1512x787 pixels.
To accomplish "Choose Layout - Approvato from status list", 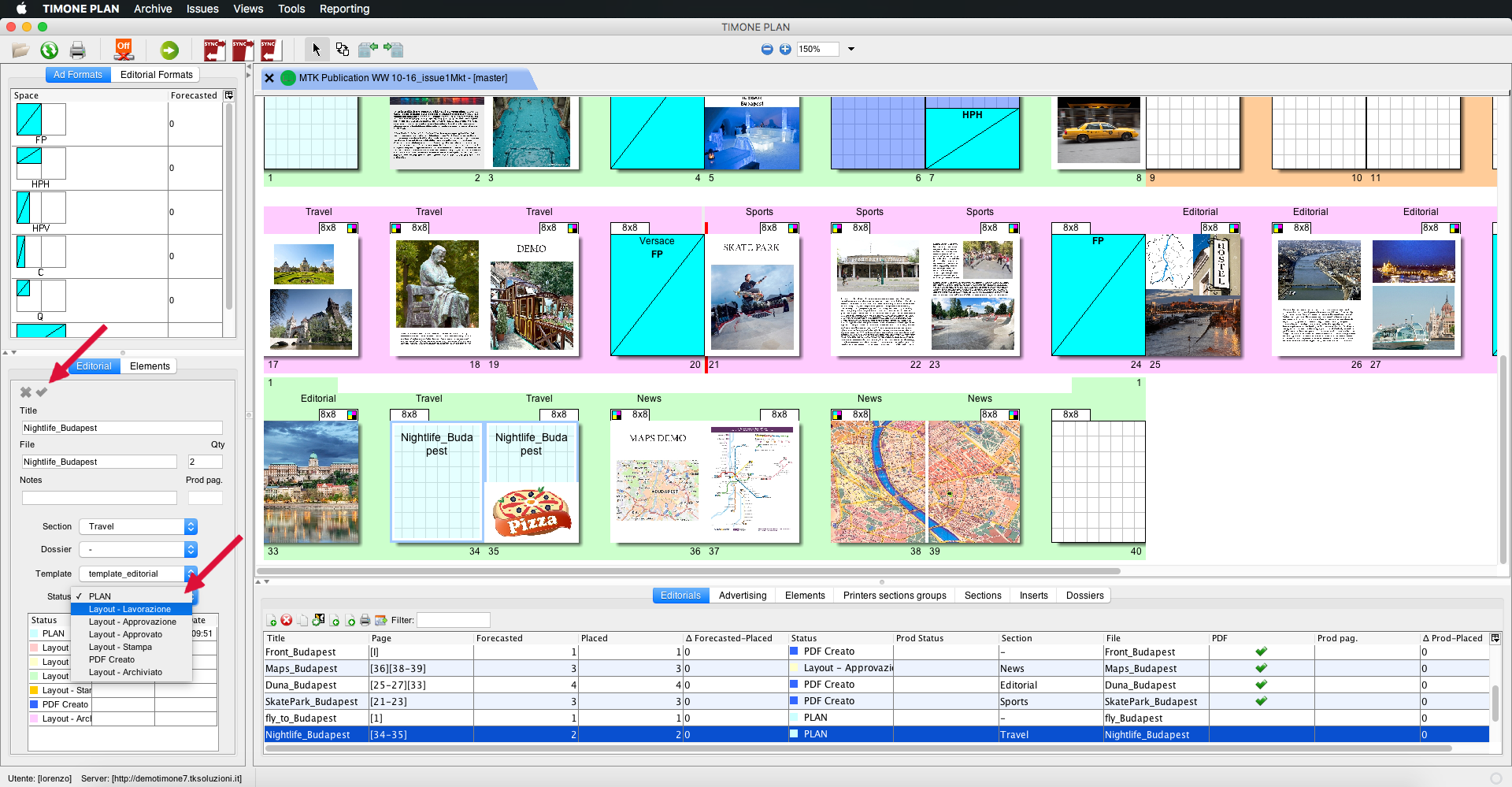I will coord(125,634).
